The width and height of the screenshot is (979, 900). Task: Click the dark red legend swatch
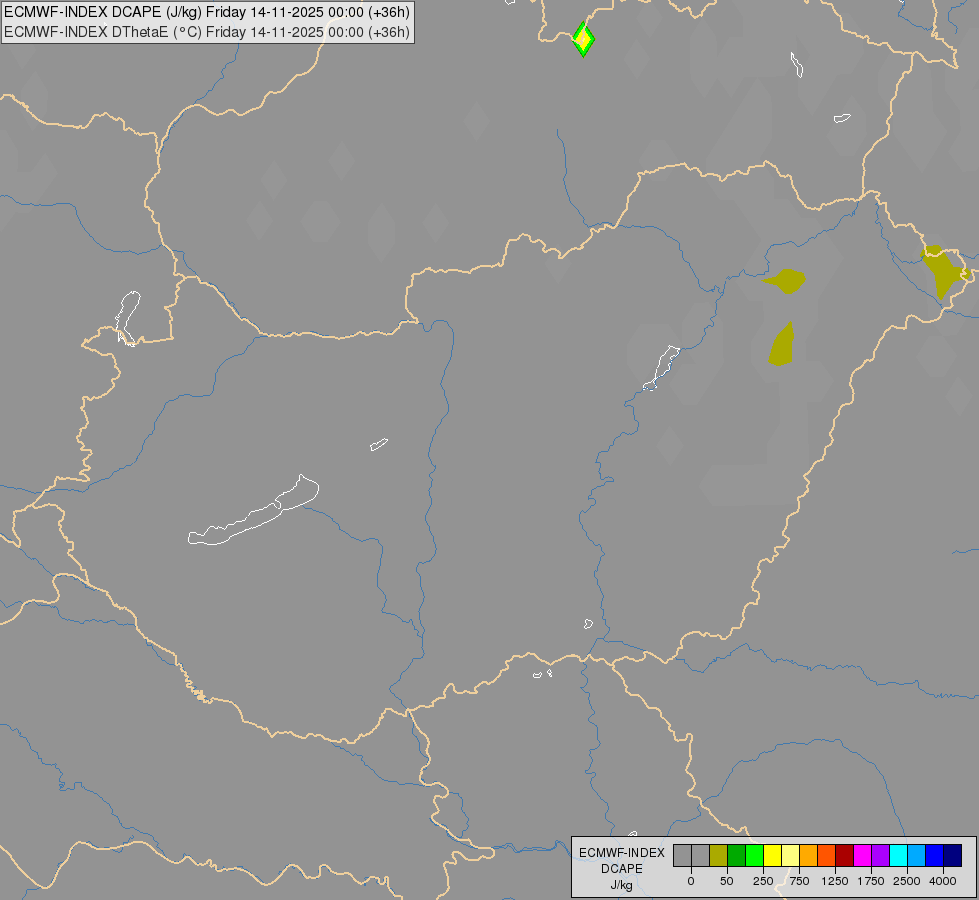point(845,856)
